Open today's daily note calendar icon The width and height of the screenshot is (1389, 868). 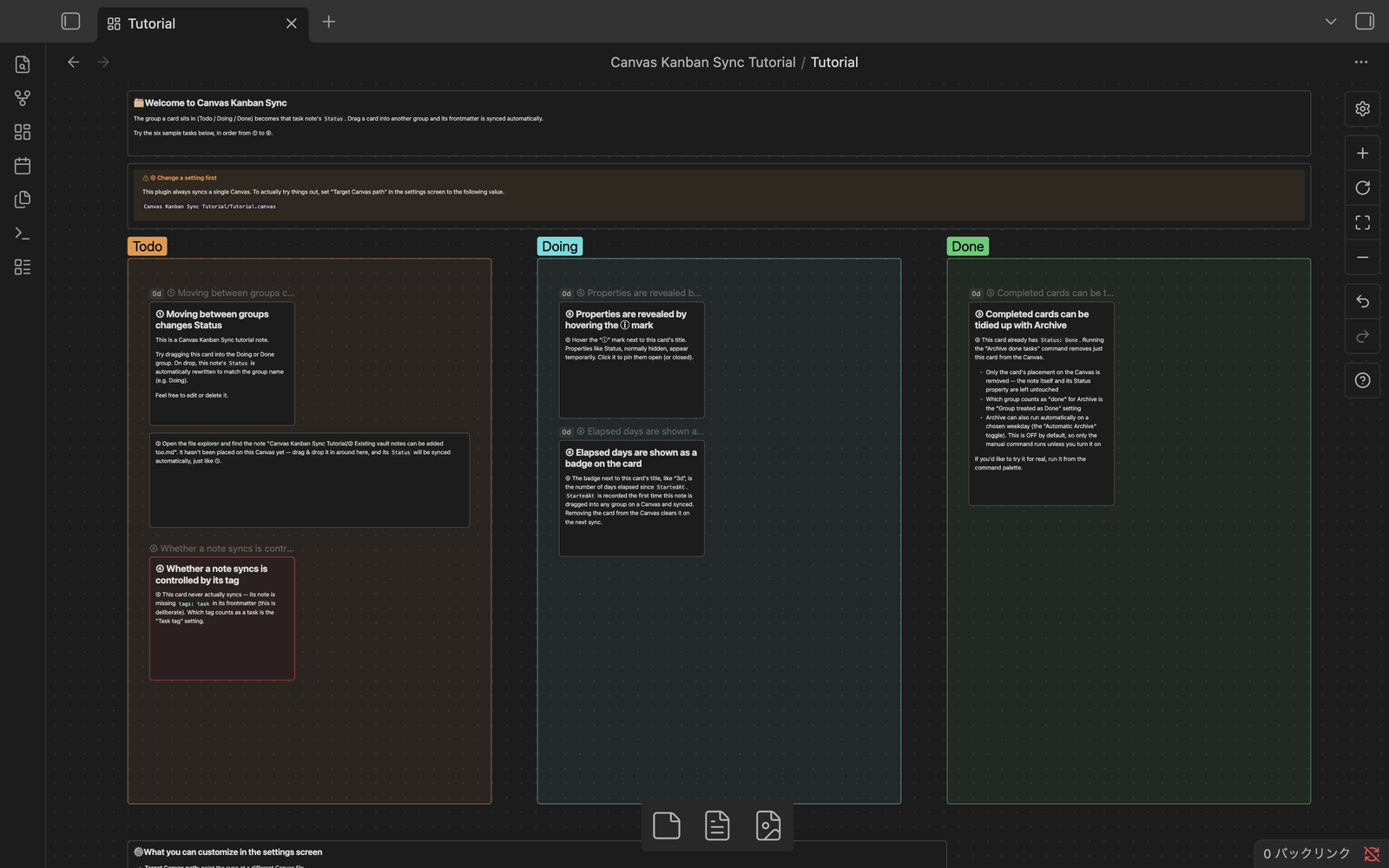pyautogui.click(x=23, y=166)
